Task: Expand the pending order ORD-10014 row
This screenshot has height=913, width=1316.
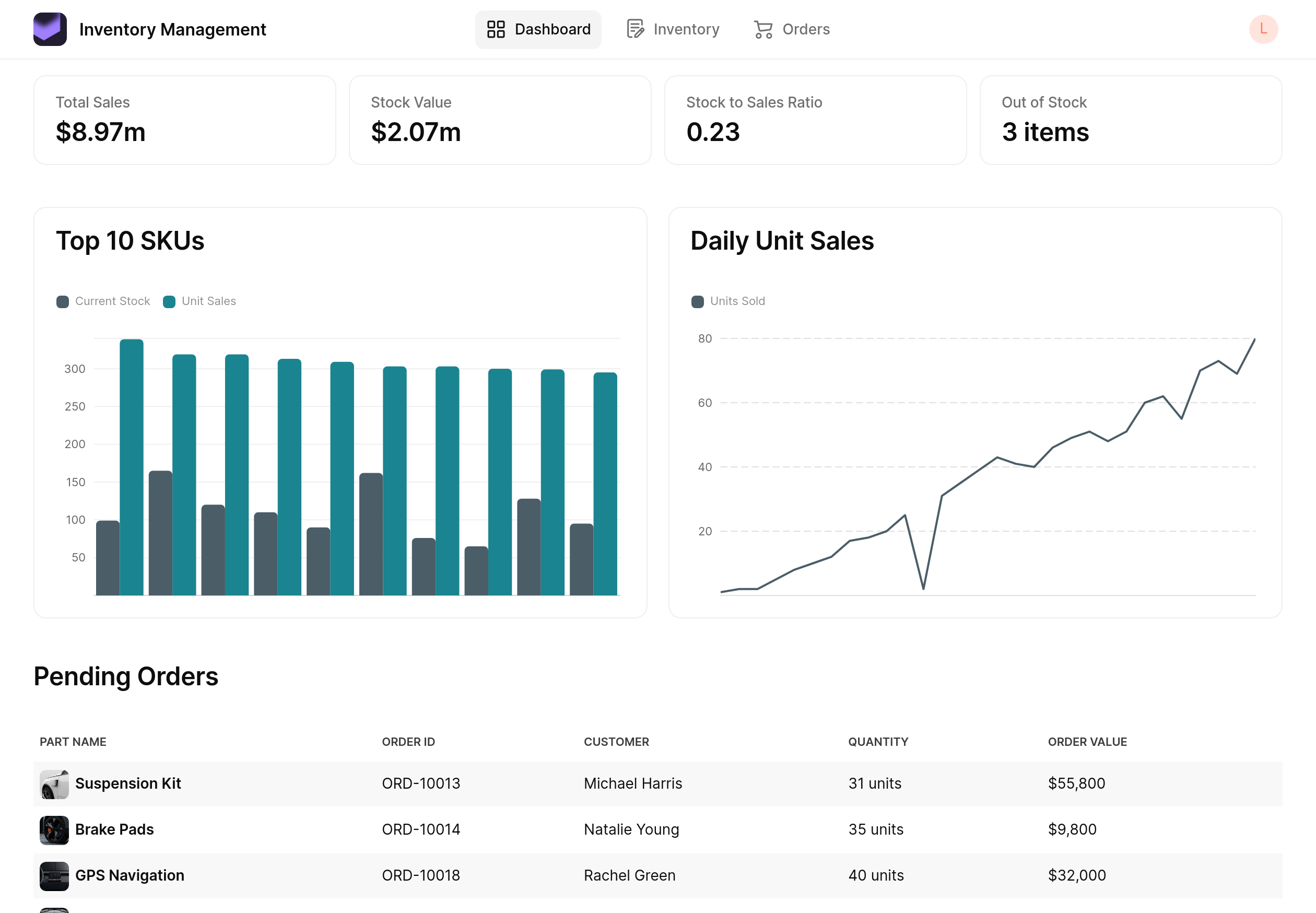Action: pyautogui.click(x=658, y=829)
